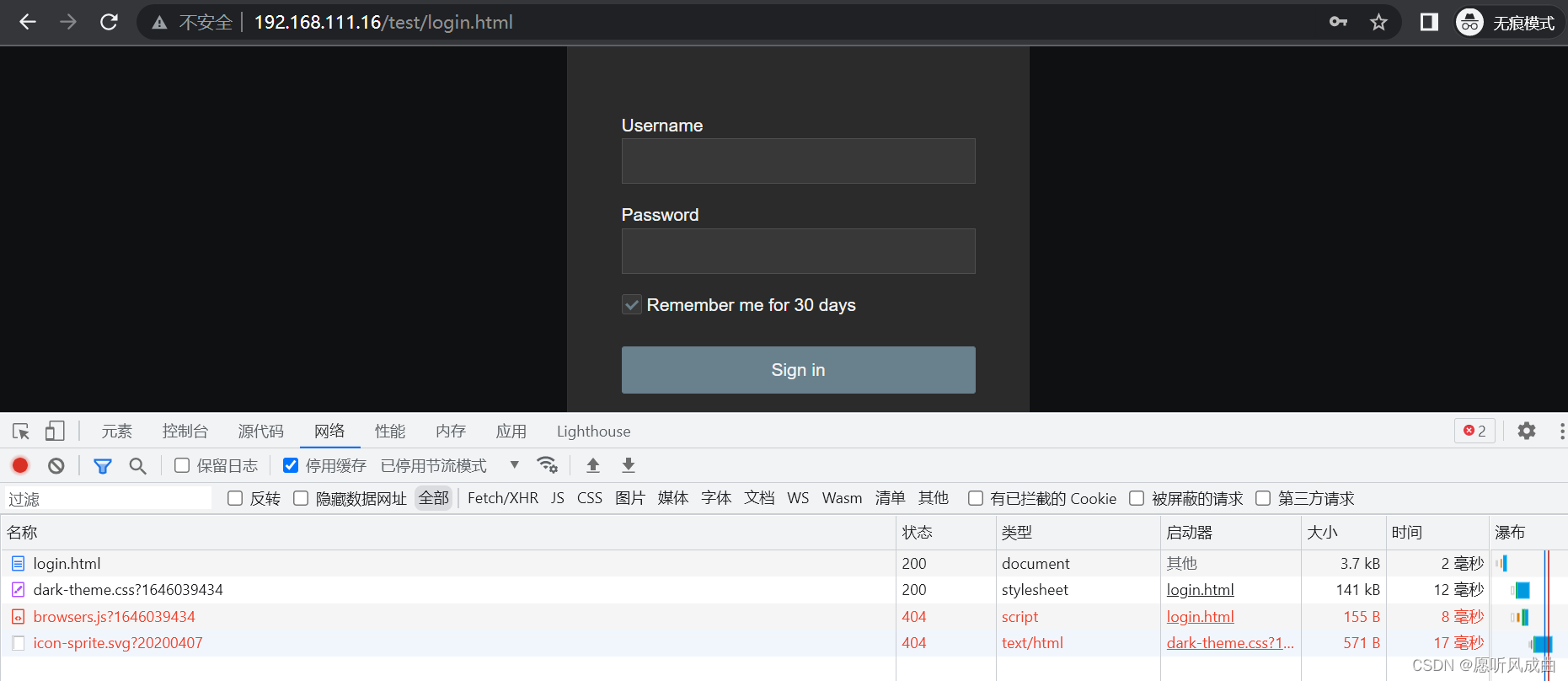Filter requests by 字体 type
1568x681 pixels.
point(716,498)
